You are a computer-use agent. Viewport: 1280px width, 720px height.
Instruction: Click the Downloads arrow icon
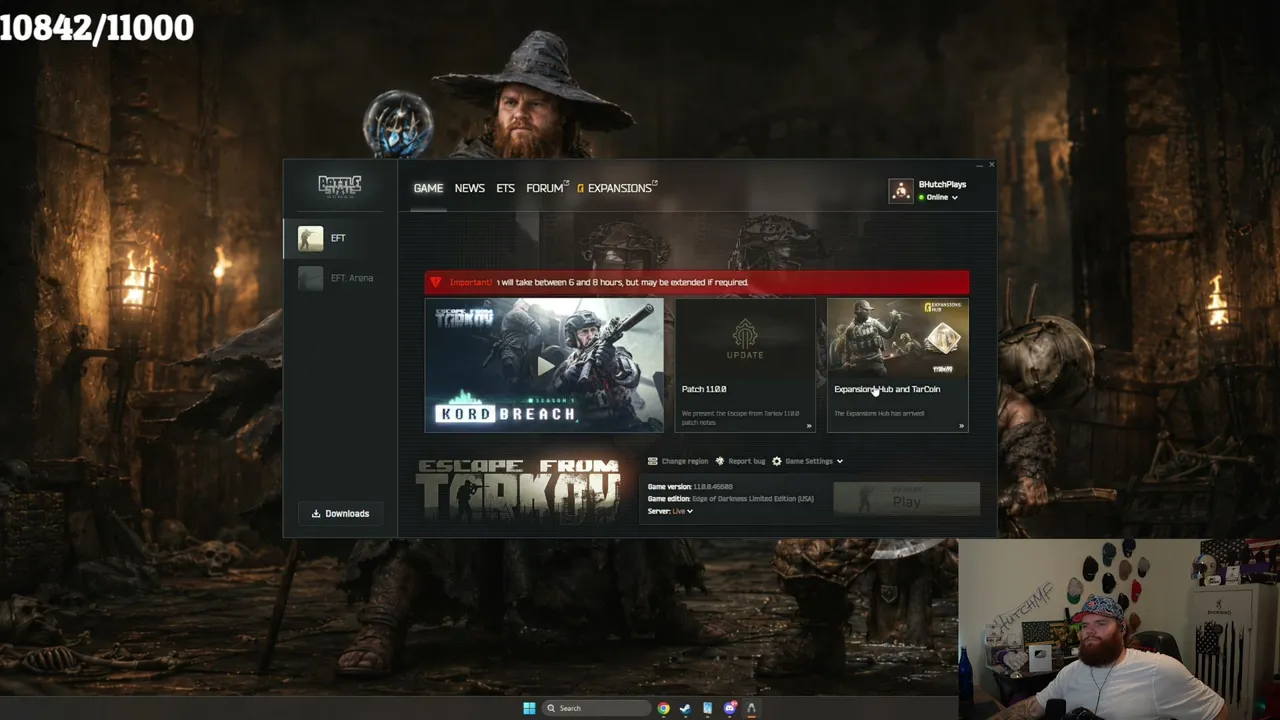pyautogui.click(x=316, y=514)
